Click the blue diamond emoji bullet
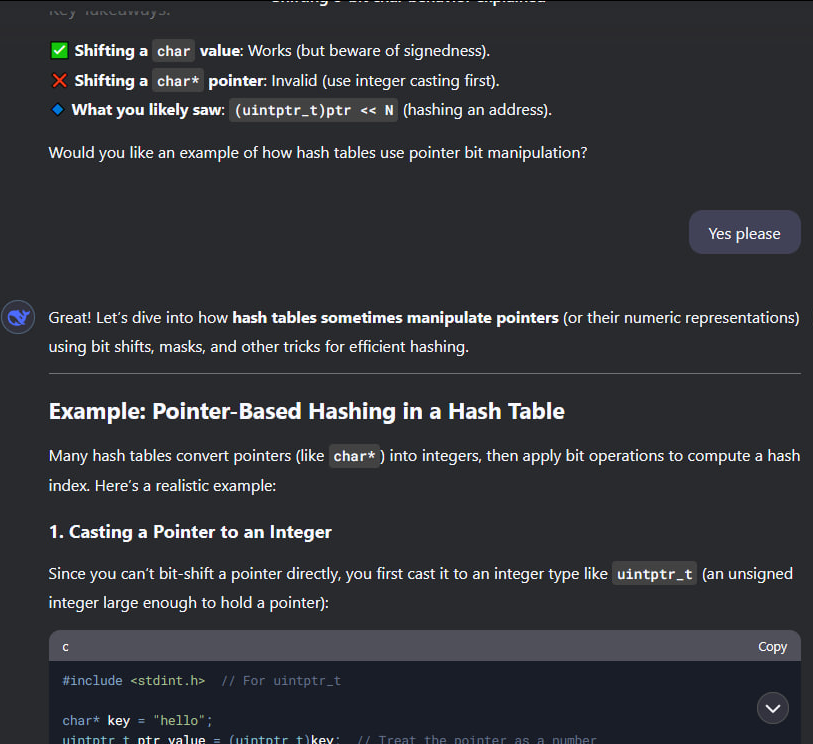Image resolution: width=813 pixels, height=744 pixels. click(x=57, y=110)
